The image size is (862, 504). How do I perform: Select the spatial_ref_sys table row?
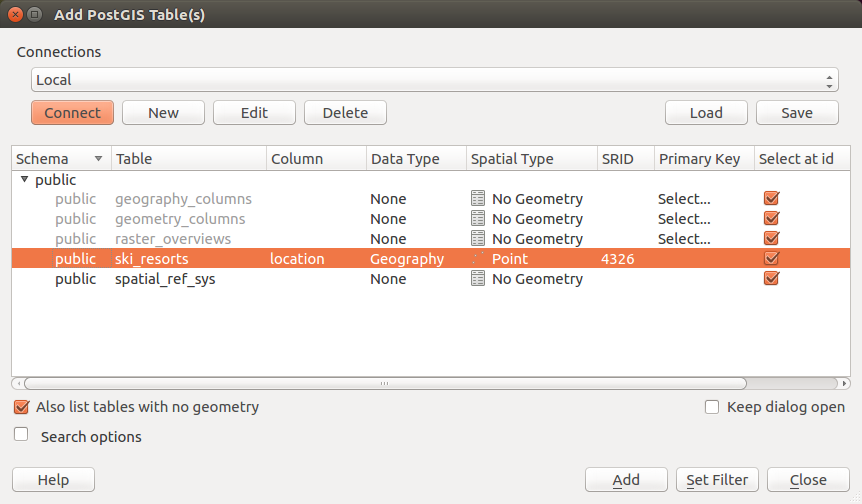point(165,279)
